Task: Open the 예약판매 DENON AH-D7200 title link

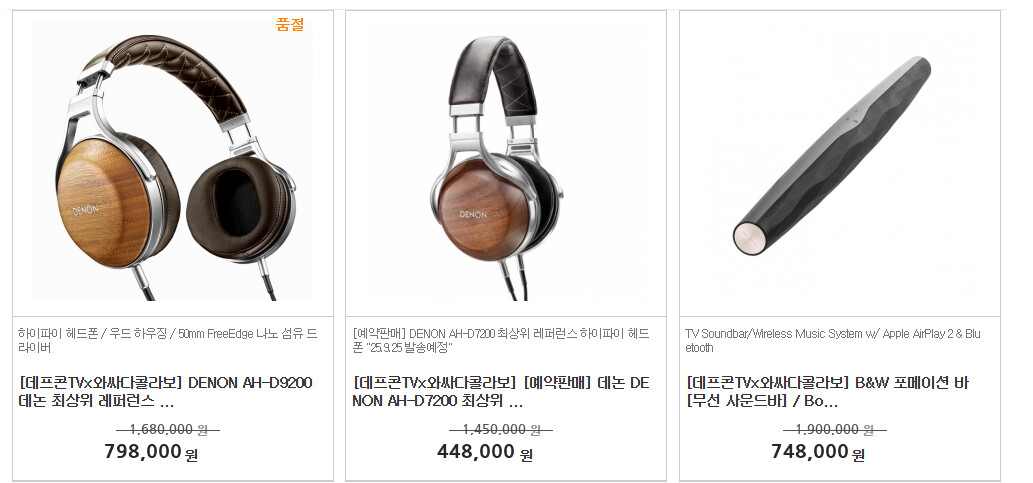Action: tap(501, 391)
